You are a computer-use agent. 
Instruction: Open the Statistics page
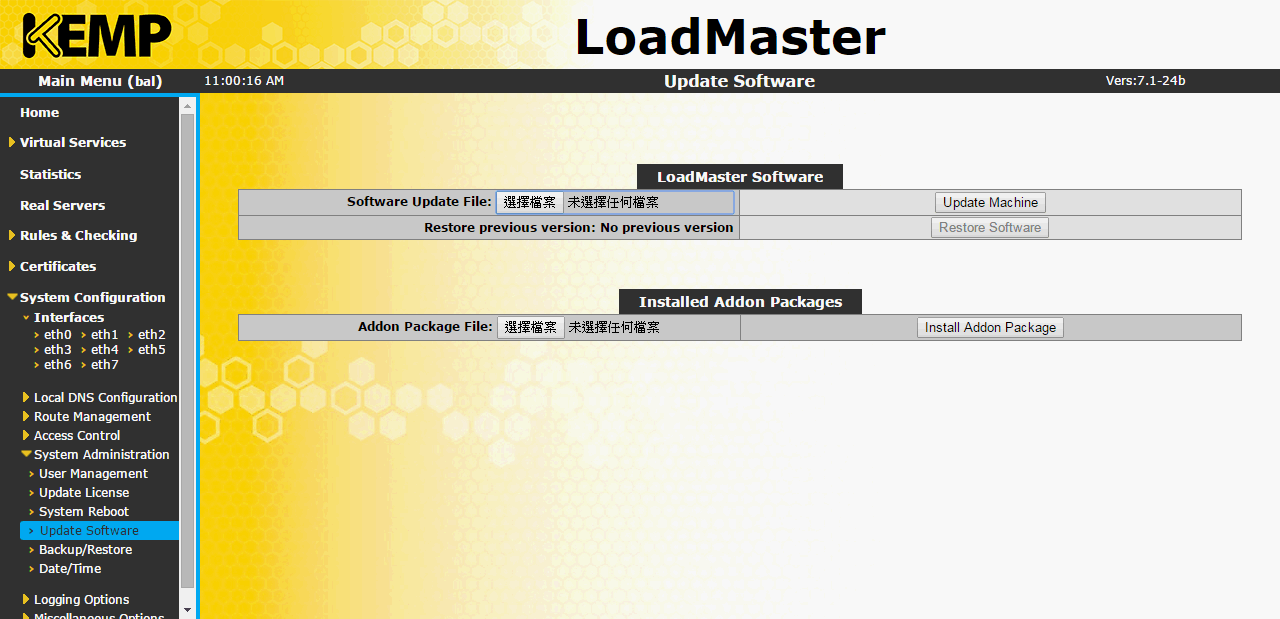click(x=50, y=174)
